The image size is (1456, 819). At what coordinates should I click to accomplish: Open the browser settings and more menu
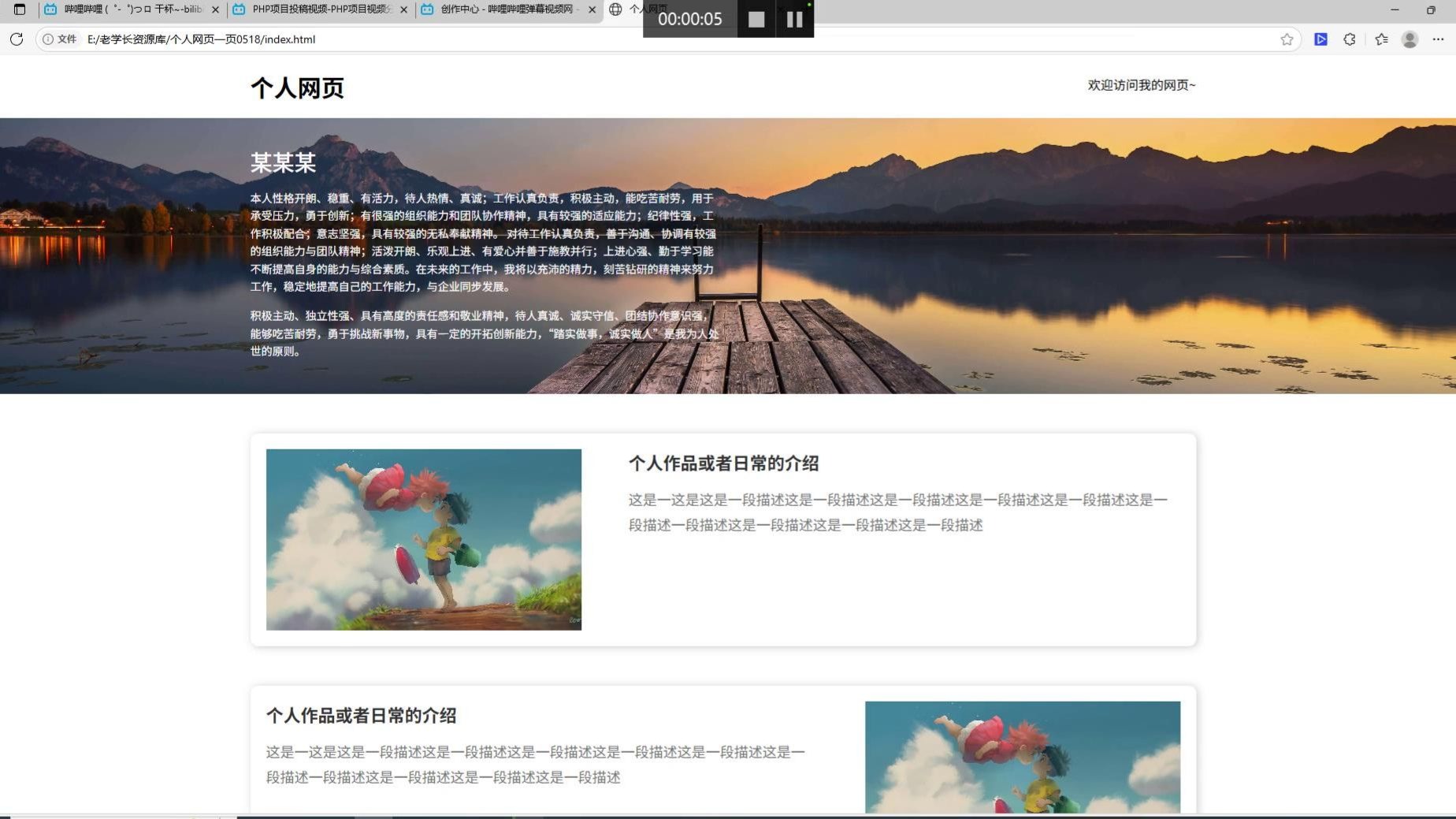pyautogui.click(x=1438, y=39)
